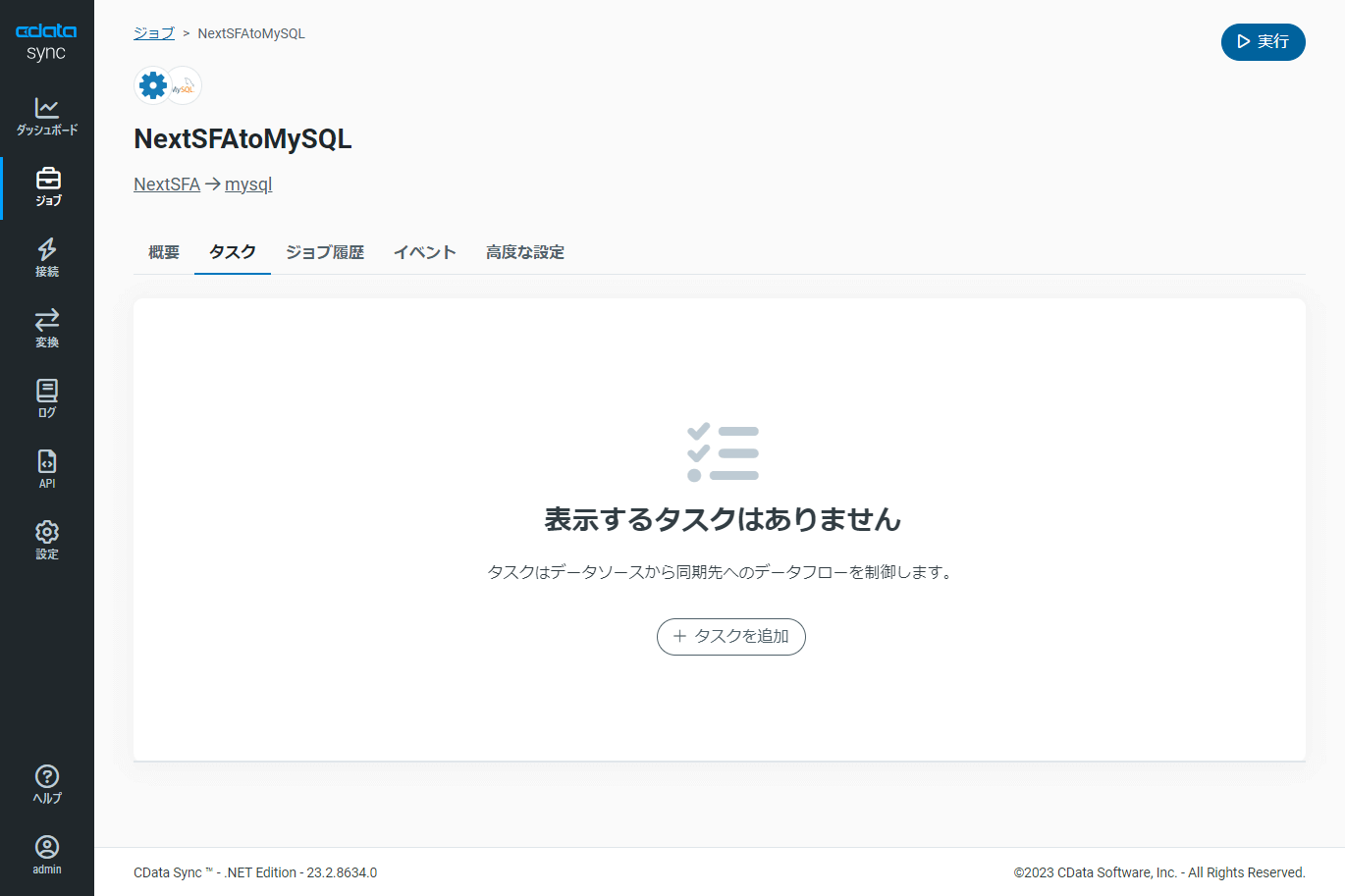
Task: Run the job with 実行 button
Action: coord(1264,42)
